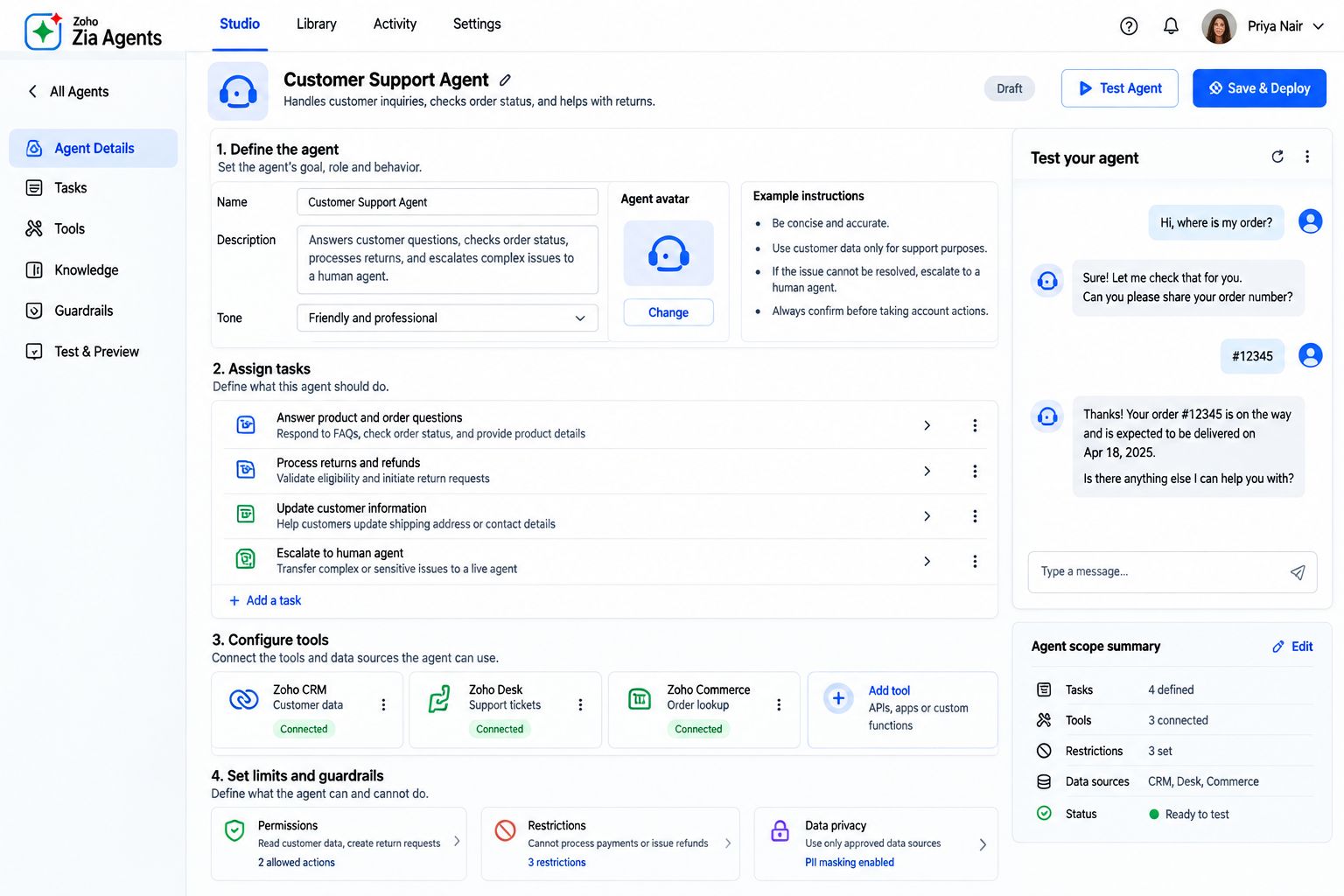Open menu for Answer product questions task
The image size is (1344, 896).
pos(975,425)
